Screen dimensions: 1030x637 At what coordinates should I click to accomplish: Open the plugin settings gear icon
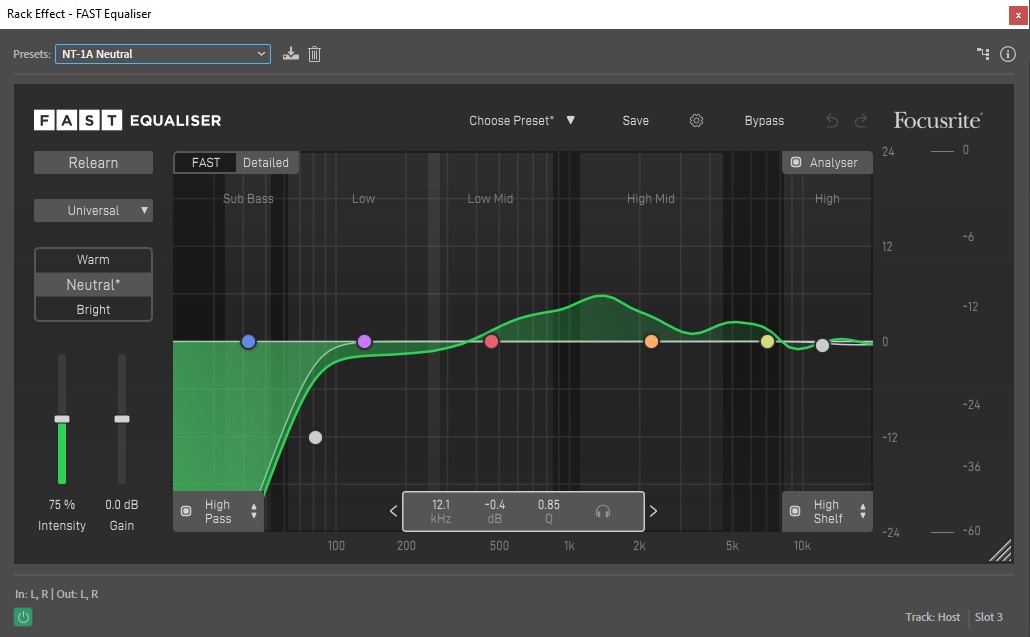[x=697, y=121]
